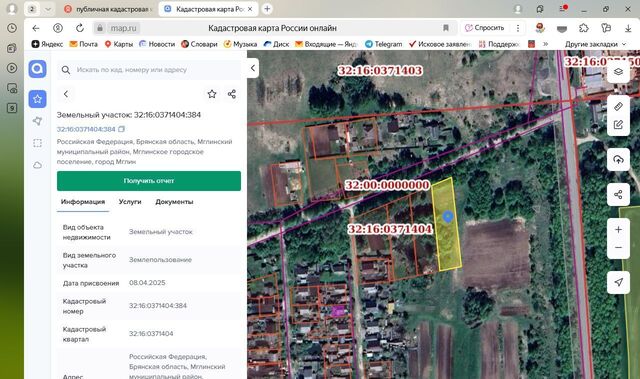Click the map.ru address bar

pos(123,28)
